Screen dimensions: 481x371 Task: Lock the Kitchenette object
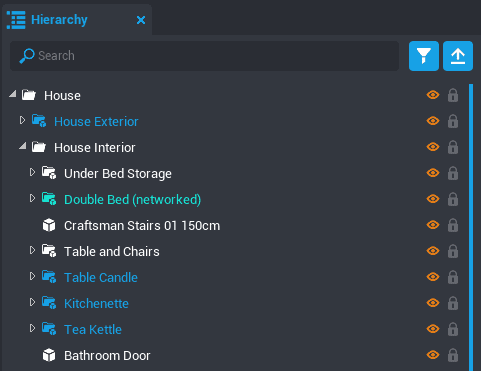coord(453,303)
